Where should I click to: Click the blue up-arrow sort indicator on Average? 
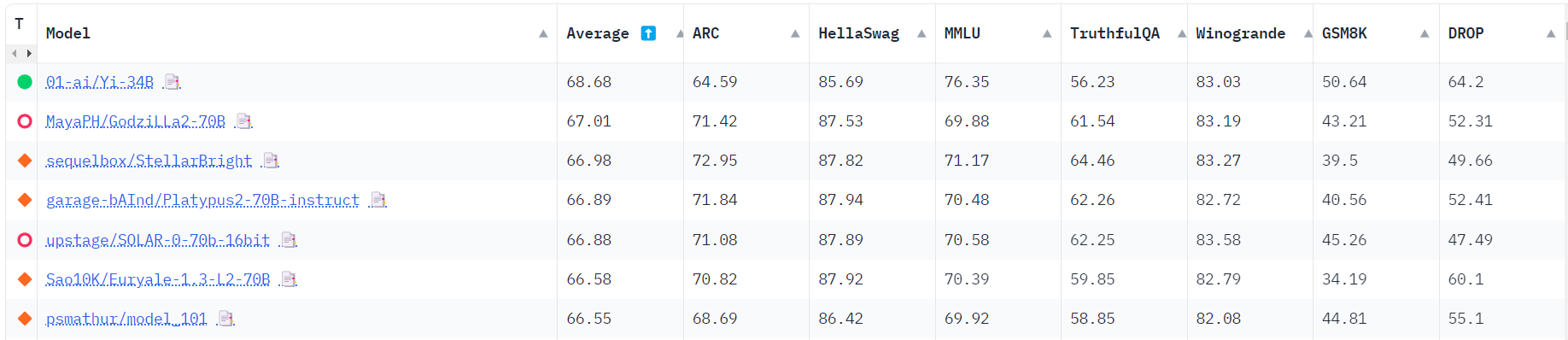click(x=648, y=33)
